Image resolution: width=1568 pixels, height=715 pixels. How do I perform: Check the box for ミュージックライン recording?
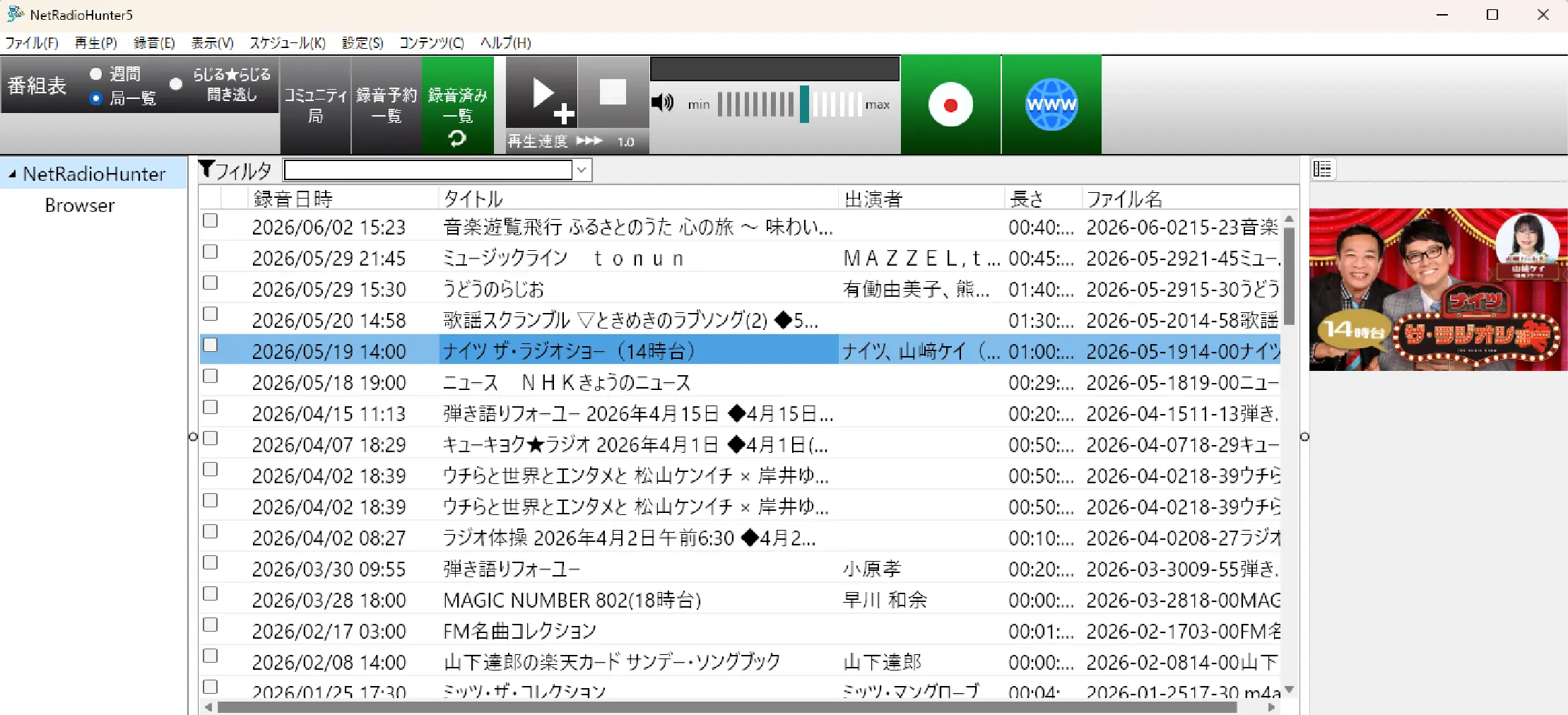[210, 252]
